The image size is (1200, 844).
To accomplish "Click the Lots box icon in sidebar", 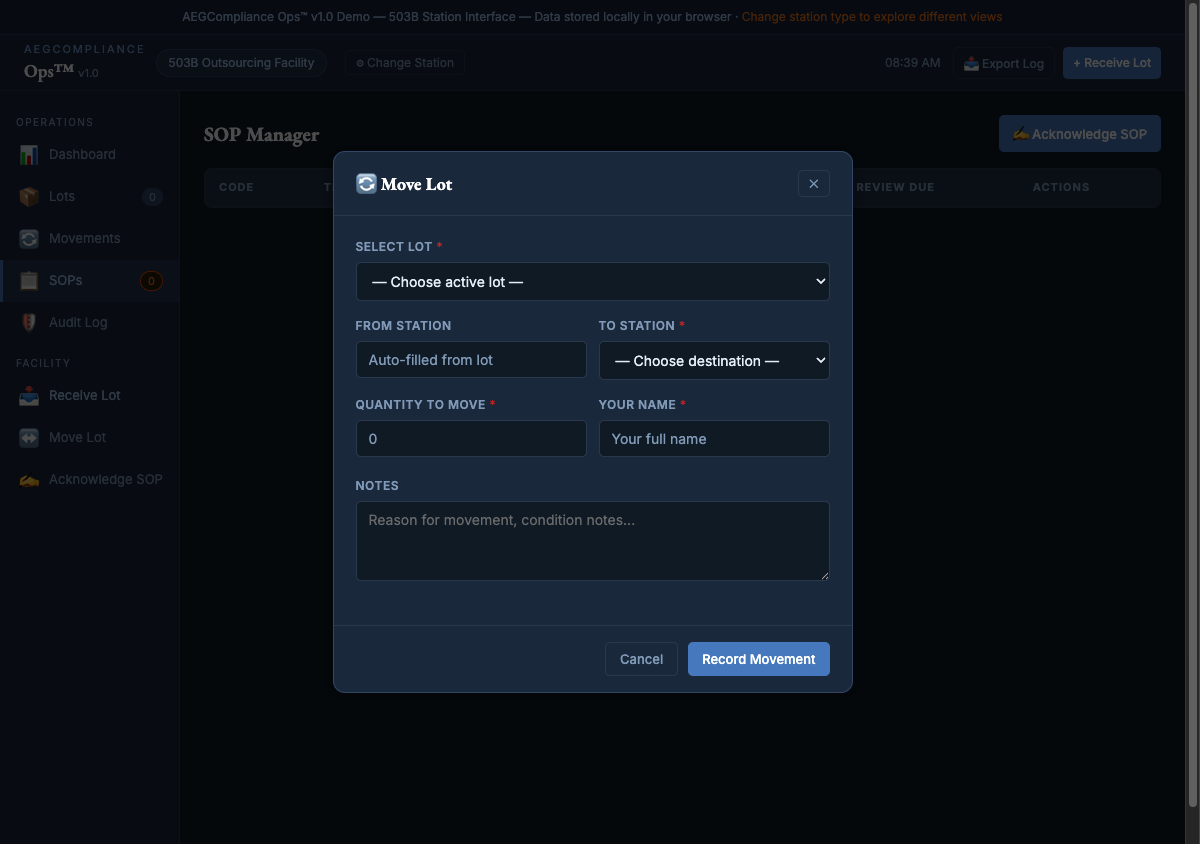I will (29, 197).
